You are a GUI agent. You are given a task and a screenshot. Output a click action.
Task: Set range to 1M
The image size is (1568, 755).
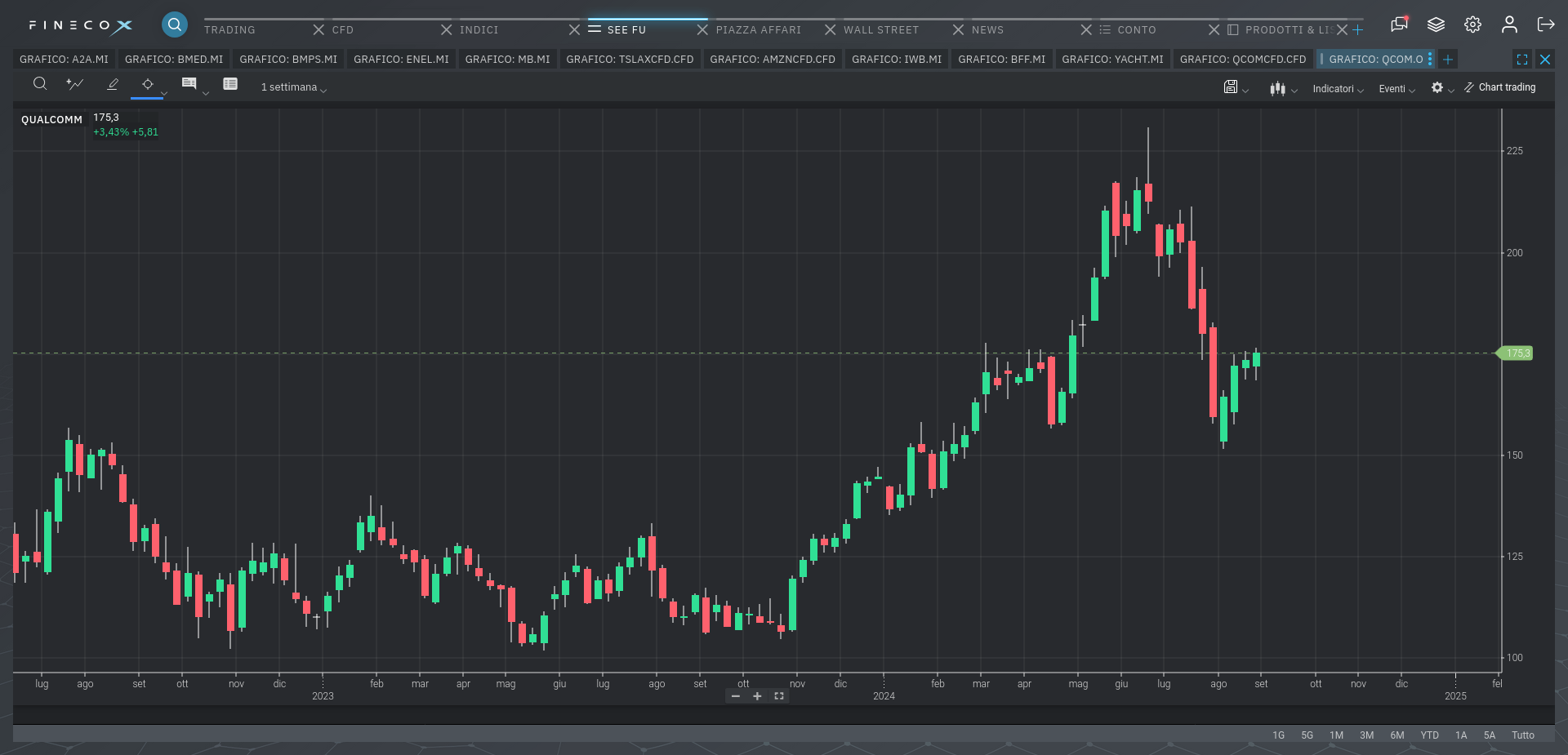[1336, 735]
